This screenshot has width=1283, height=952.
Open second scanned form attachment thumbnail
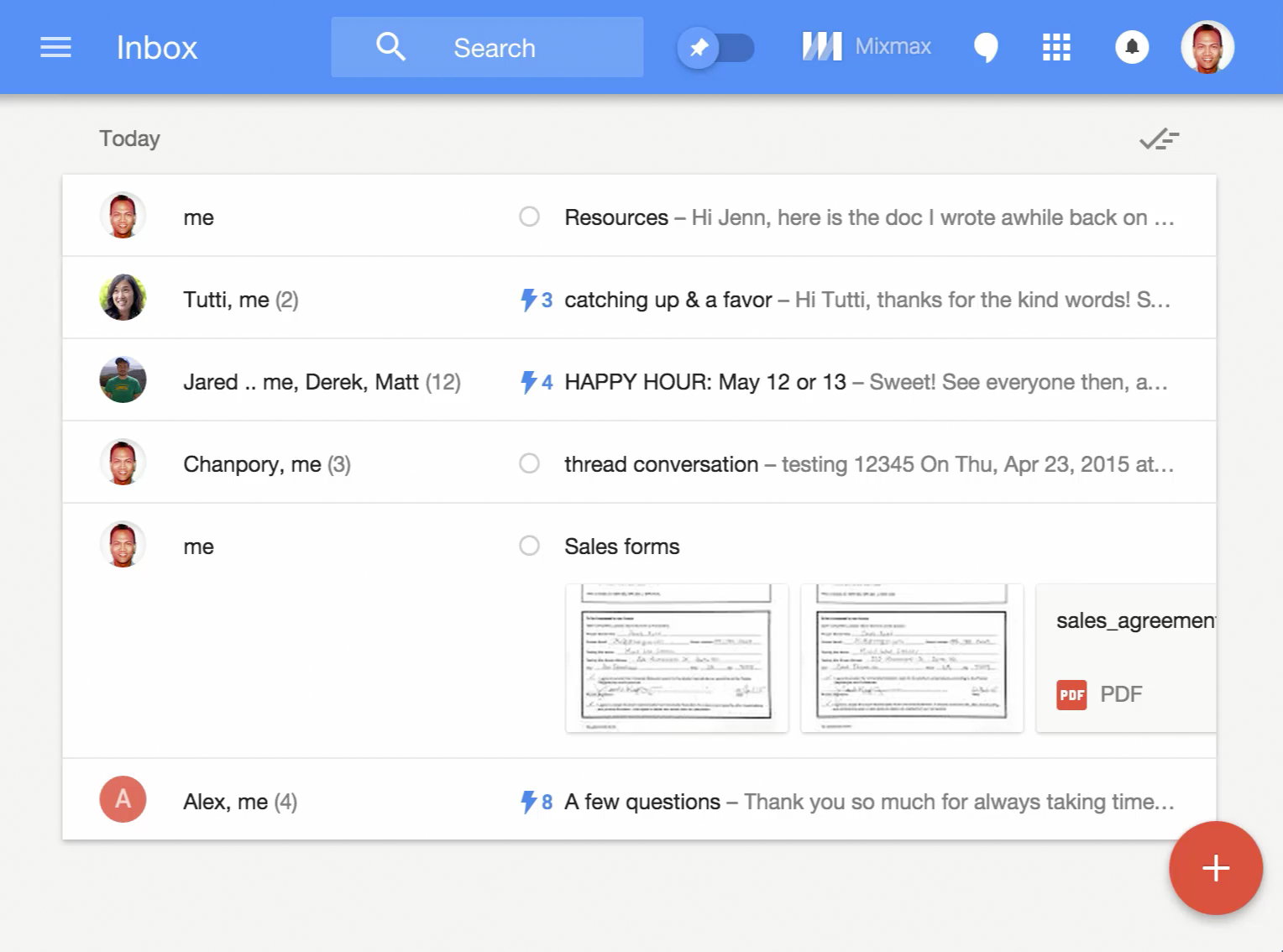(x=912, y=658)
